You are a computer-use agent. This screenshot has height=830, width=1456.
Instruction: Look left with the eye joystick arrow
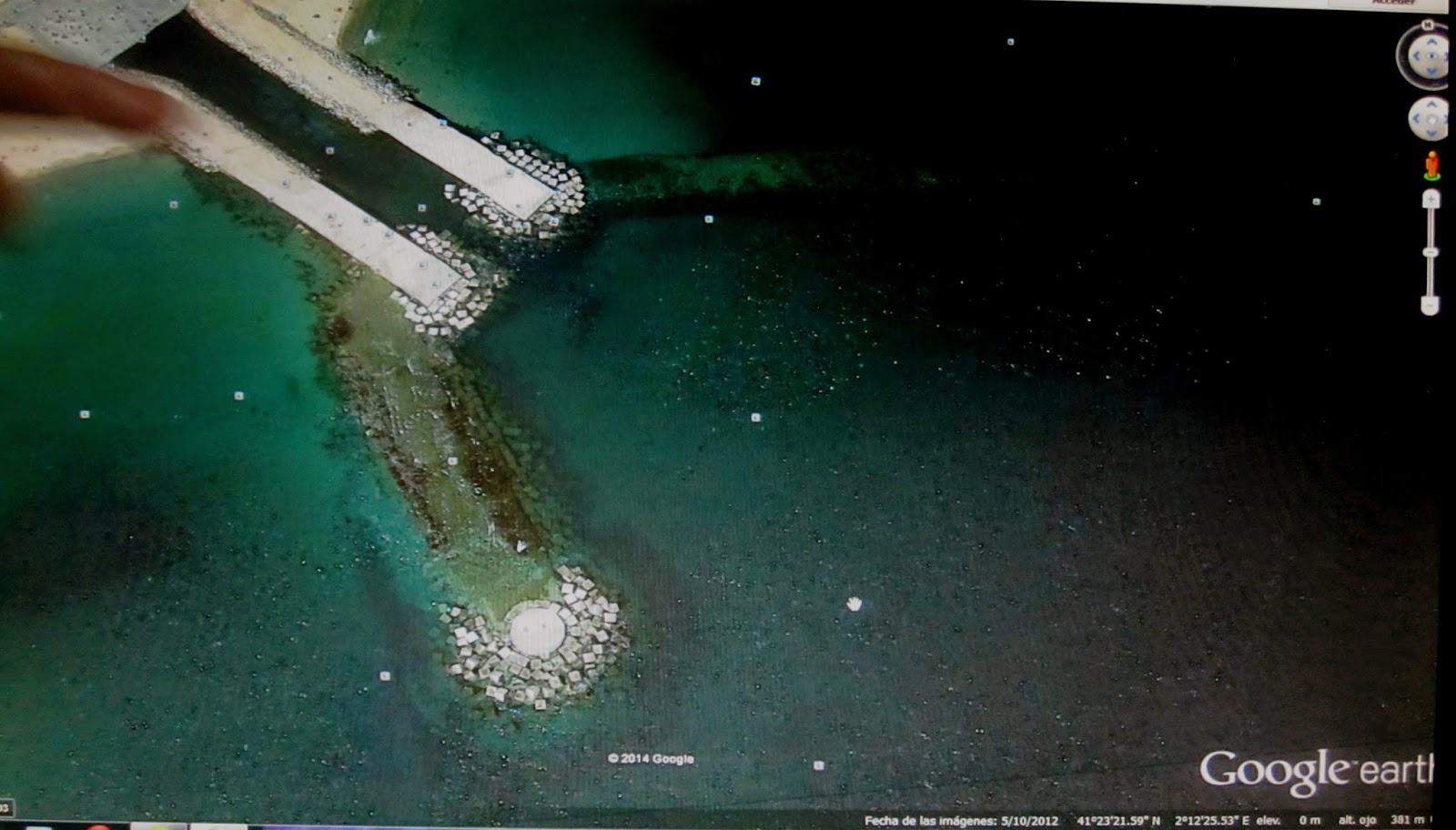pyautogui.click(x=1416, y=56)
